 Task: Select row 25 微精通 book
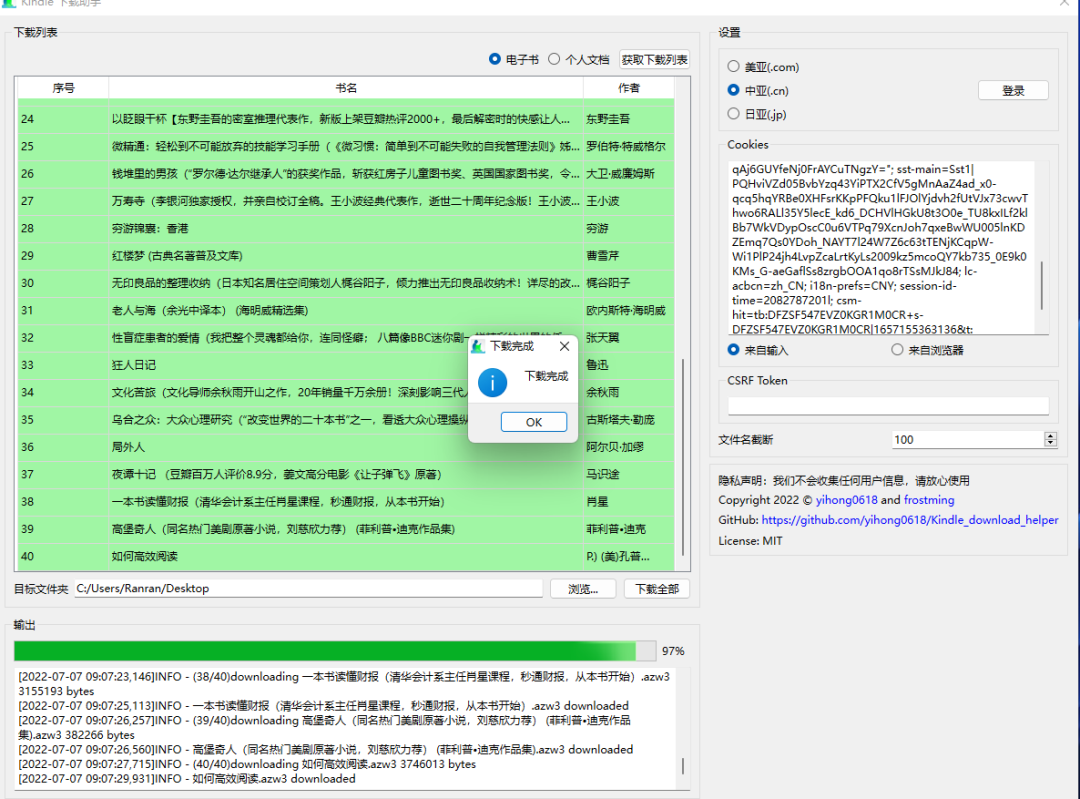click(x=346, y=146)
